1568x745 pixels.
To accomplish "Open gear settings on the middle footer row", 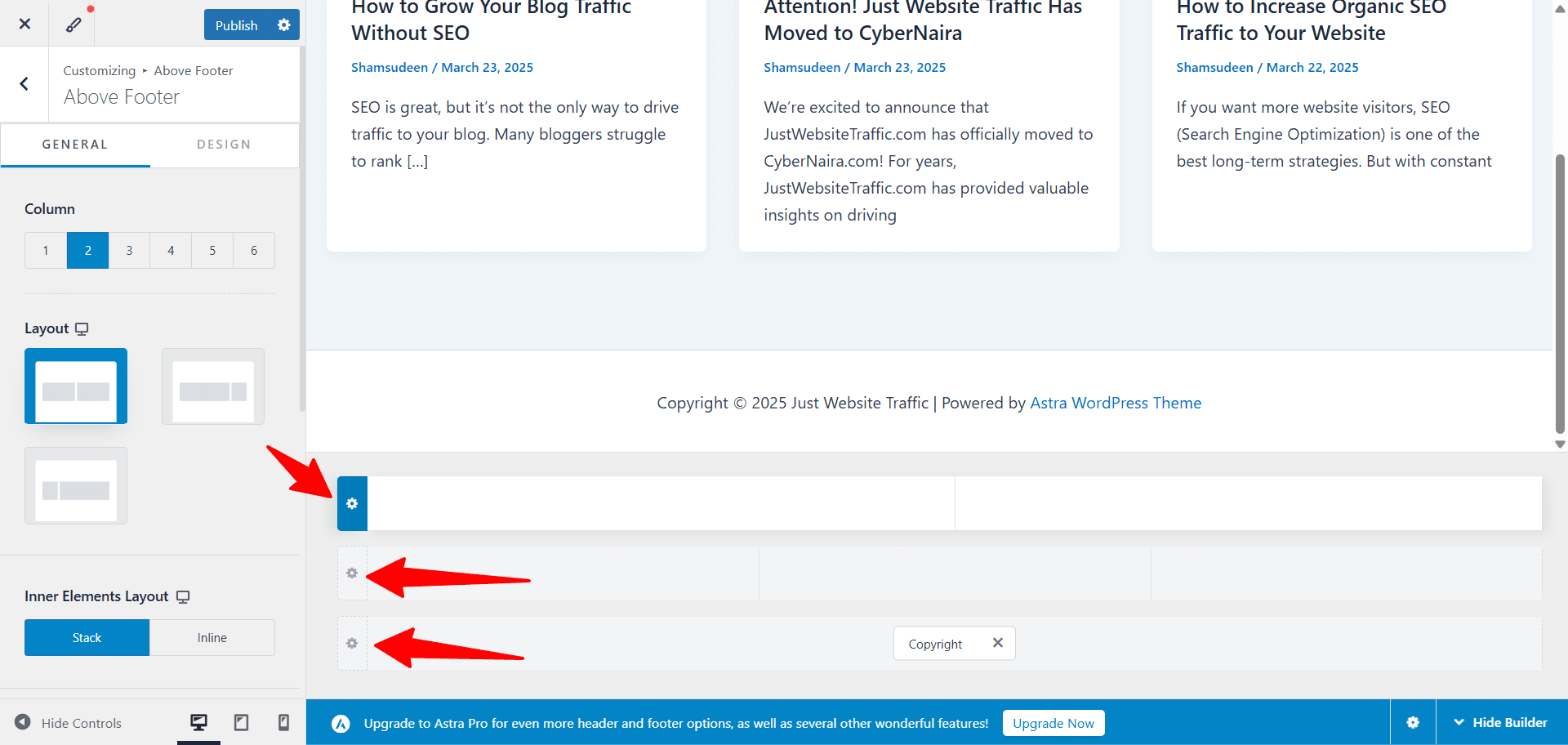I will pyautogui.click(x=352, y=573).
